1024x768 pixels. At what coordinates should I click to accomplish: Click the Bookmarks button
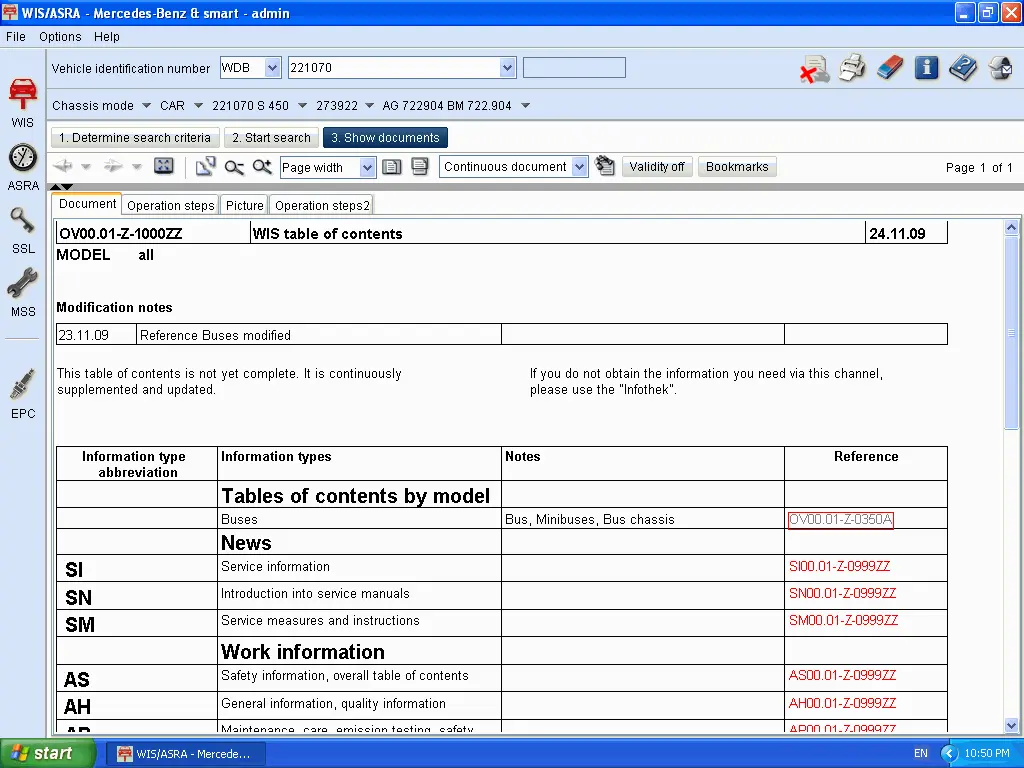point(737,167)
